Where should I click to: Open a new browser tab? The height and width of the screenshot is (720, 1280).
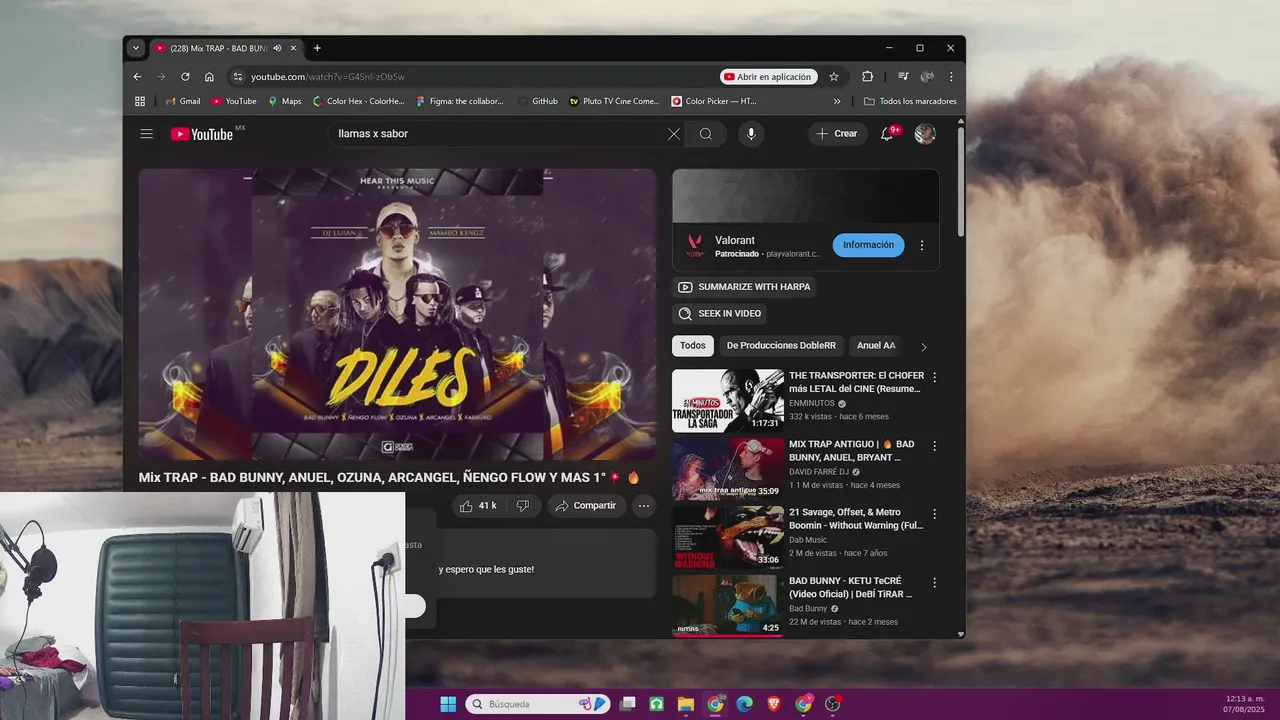coord(317,48)
